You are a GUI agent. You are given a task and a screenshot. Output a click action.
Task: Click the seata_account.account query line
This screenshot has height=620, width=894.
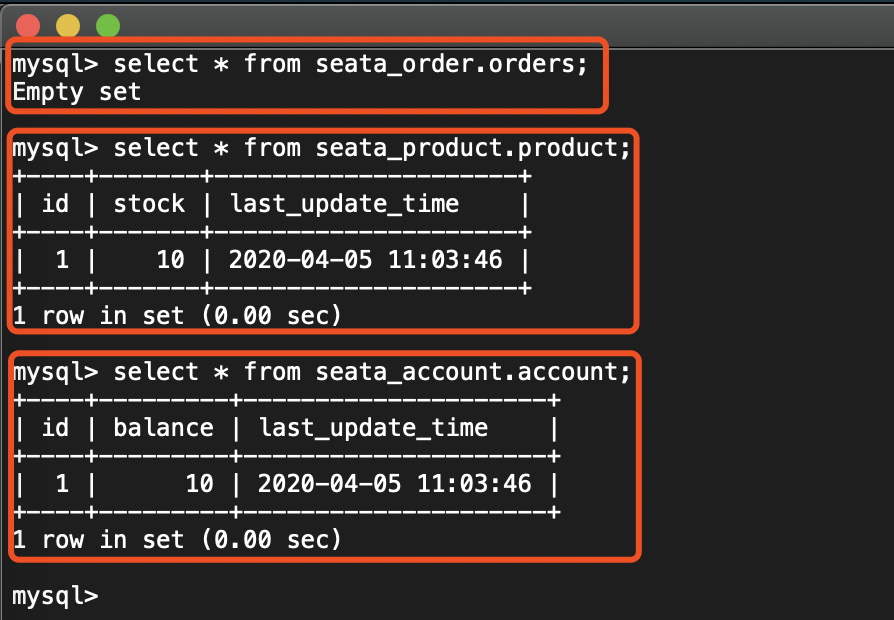tap(322, 373)
